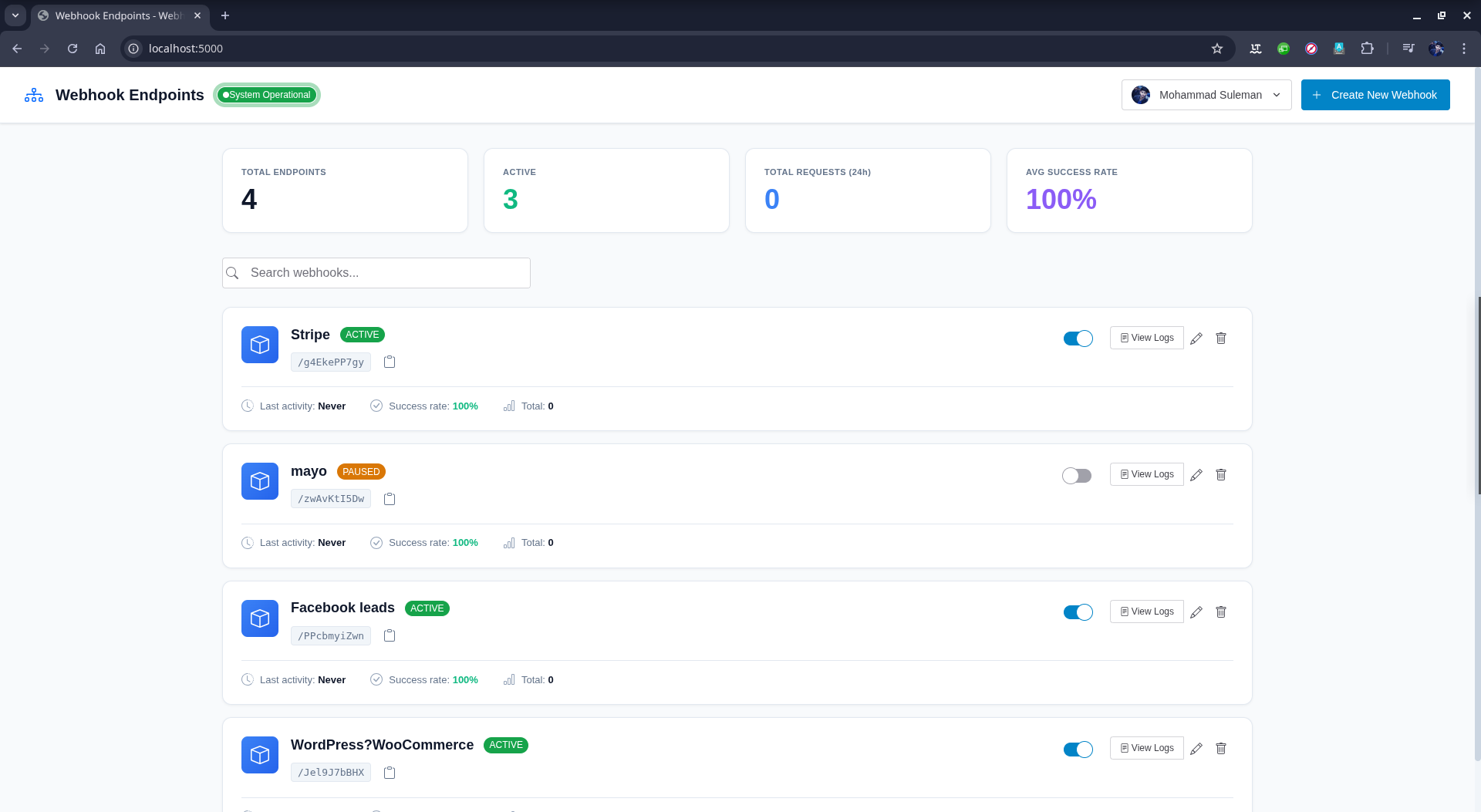Reload the page in the browser

(x=73, y=49)
